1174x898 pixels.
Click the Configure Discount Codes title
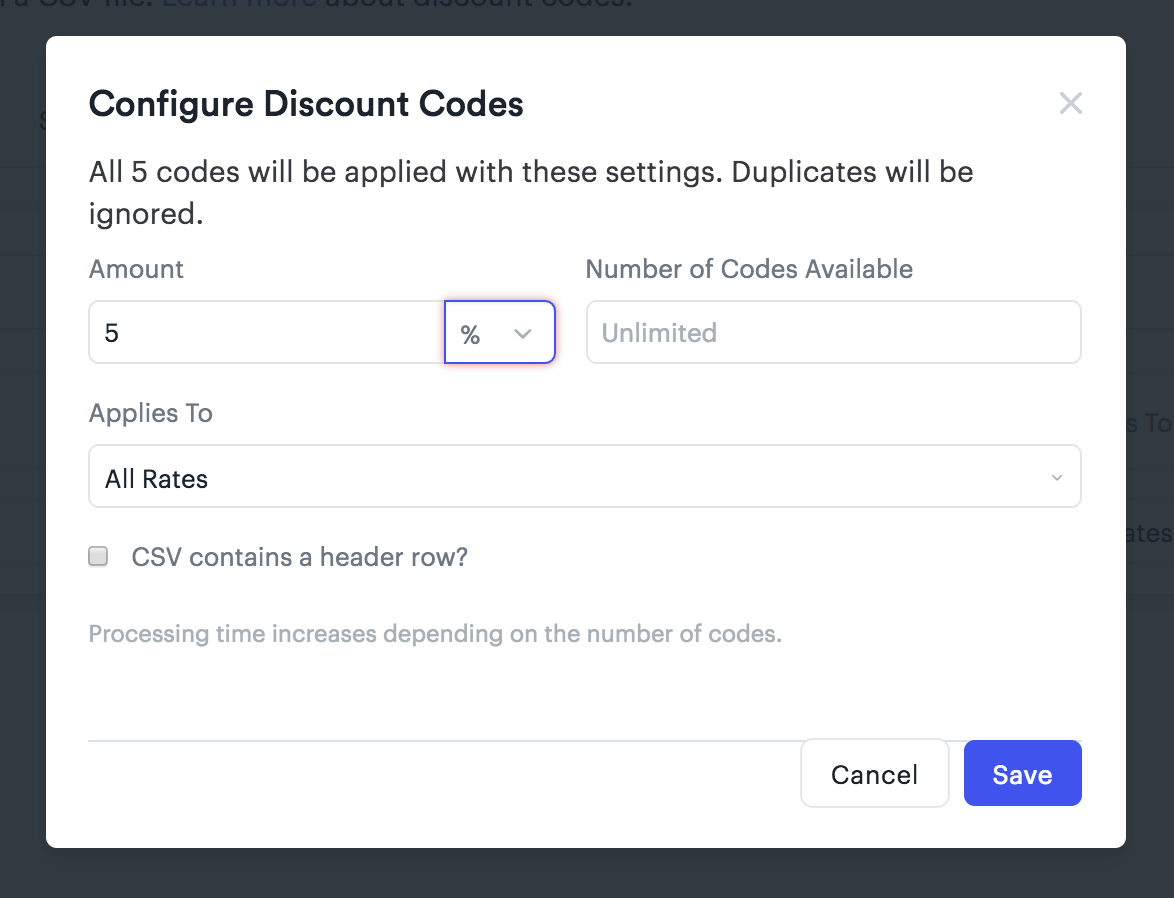tap(306, 104)
